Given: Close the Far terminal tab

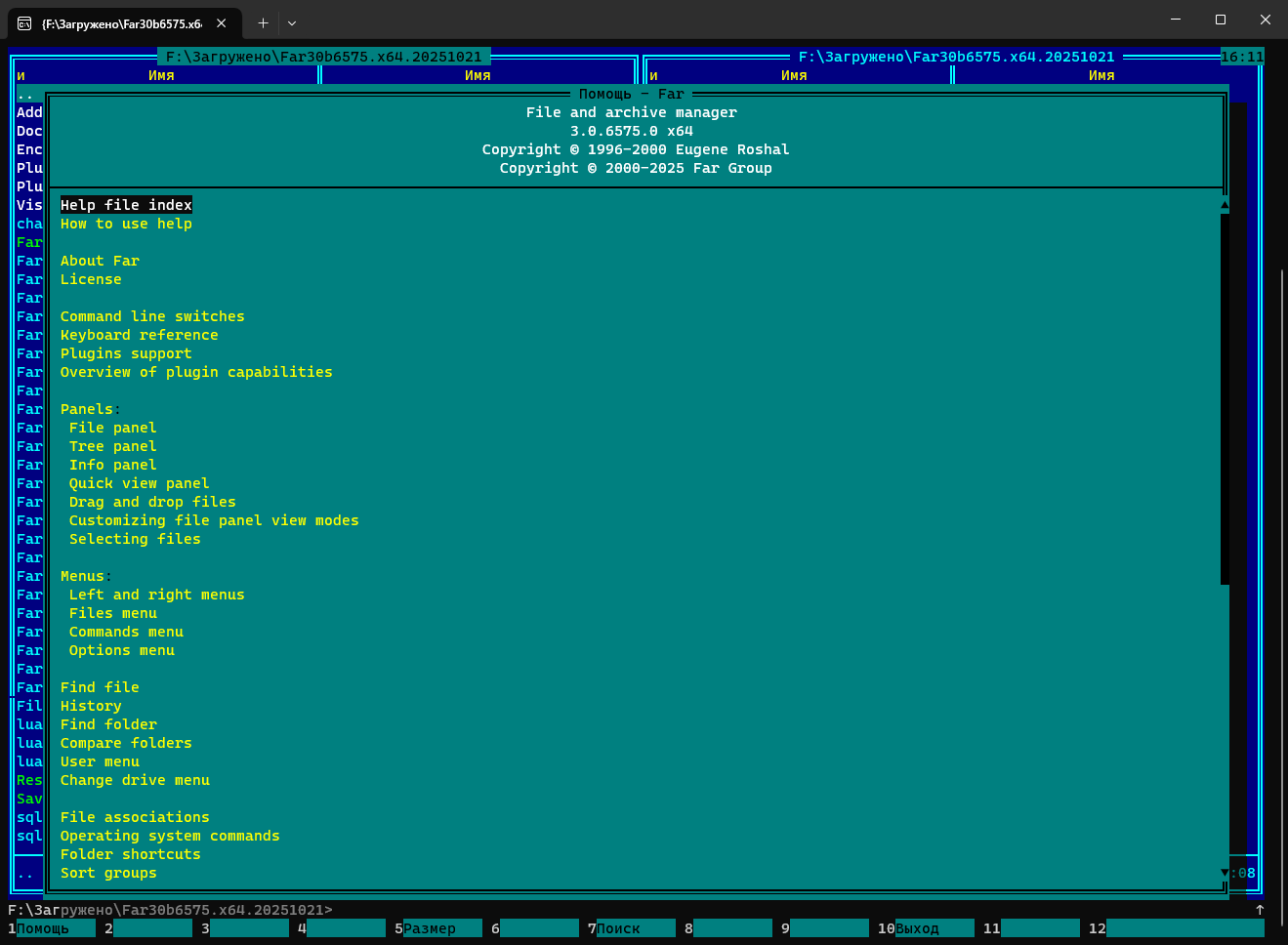Looking at the screenshot, I should click(x=222, y=22).
